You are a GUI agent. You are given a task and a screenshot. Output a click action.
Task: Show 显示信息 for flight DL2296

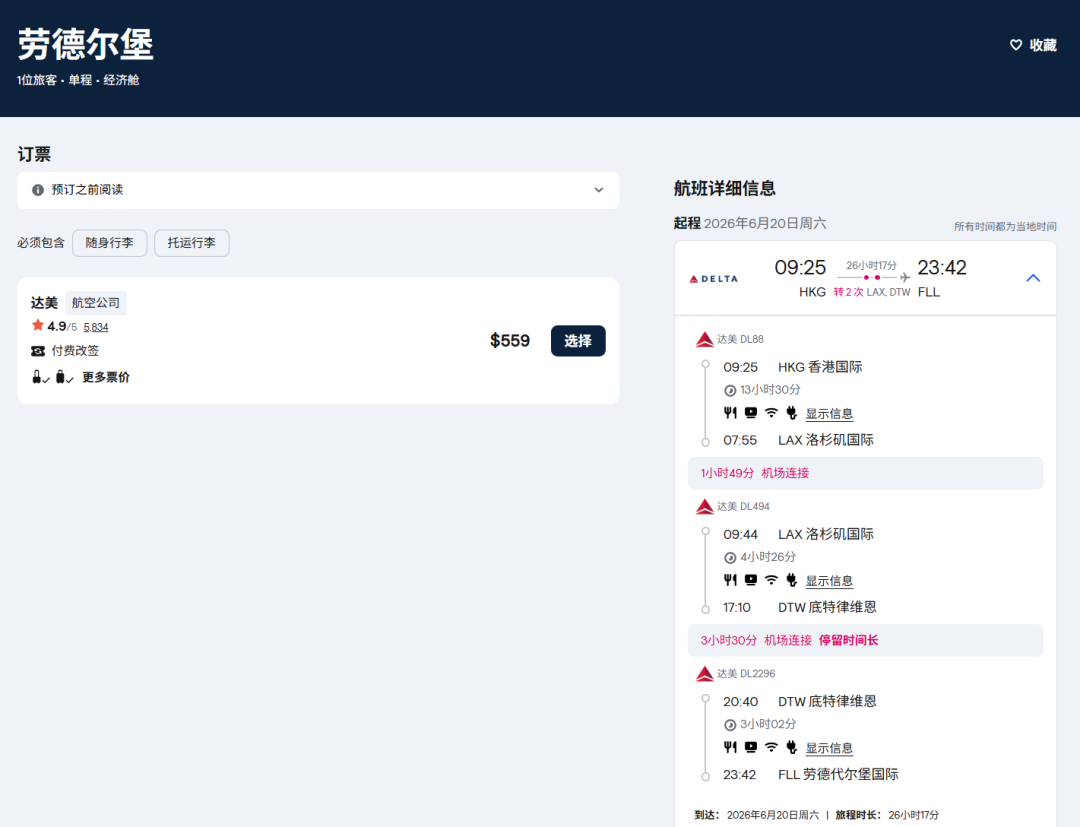[x=829, y=748]
